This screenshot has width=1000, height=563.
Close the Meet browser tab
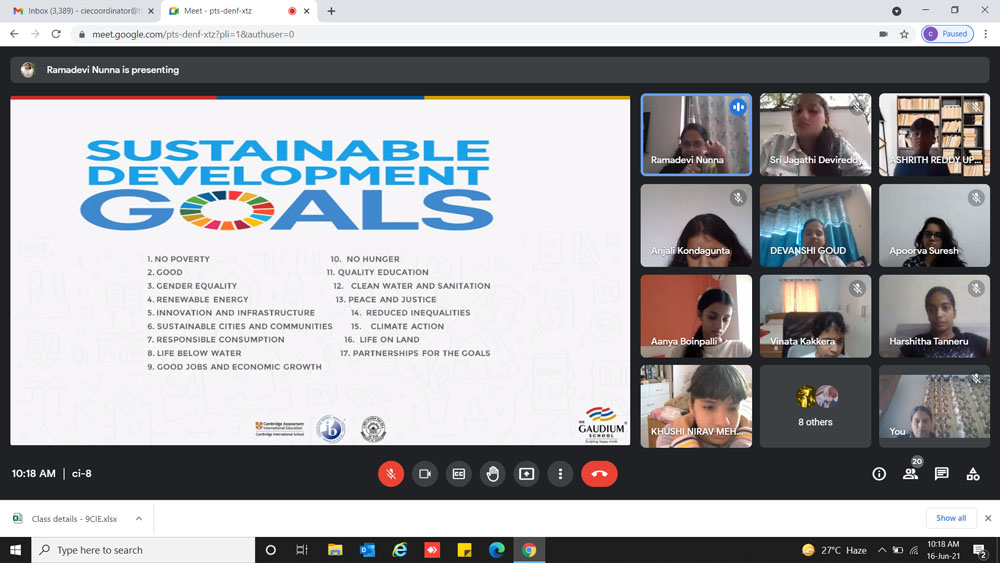tap(307, 11)
